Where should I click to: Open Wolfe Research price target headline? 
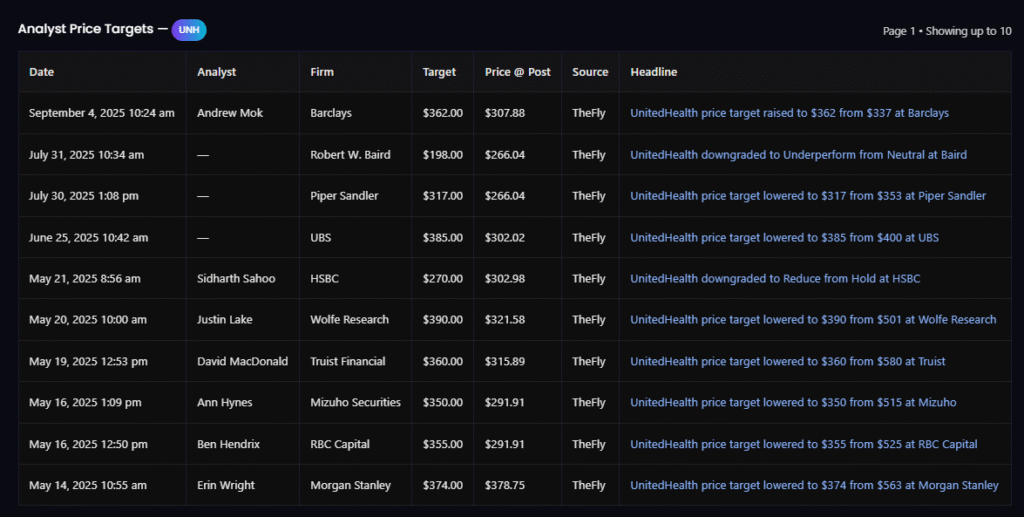point(813,320)
